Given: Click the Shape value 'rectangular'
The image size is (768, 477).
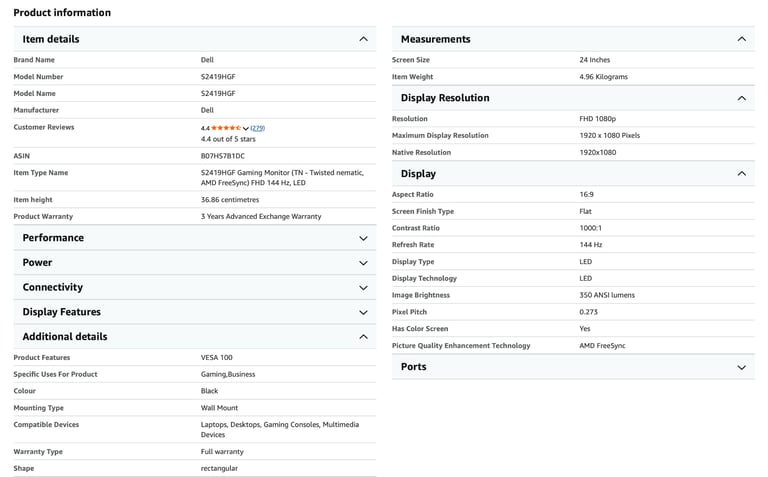Looking at the screenshot, I should tap(219, 469).
